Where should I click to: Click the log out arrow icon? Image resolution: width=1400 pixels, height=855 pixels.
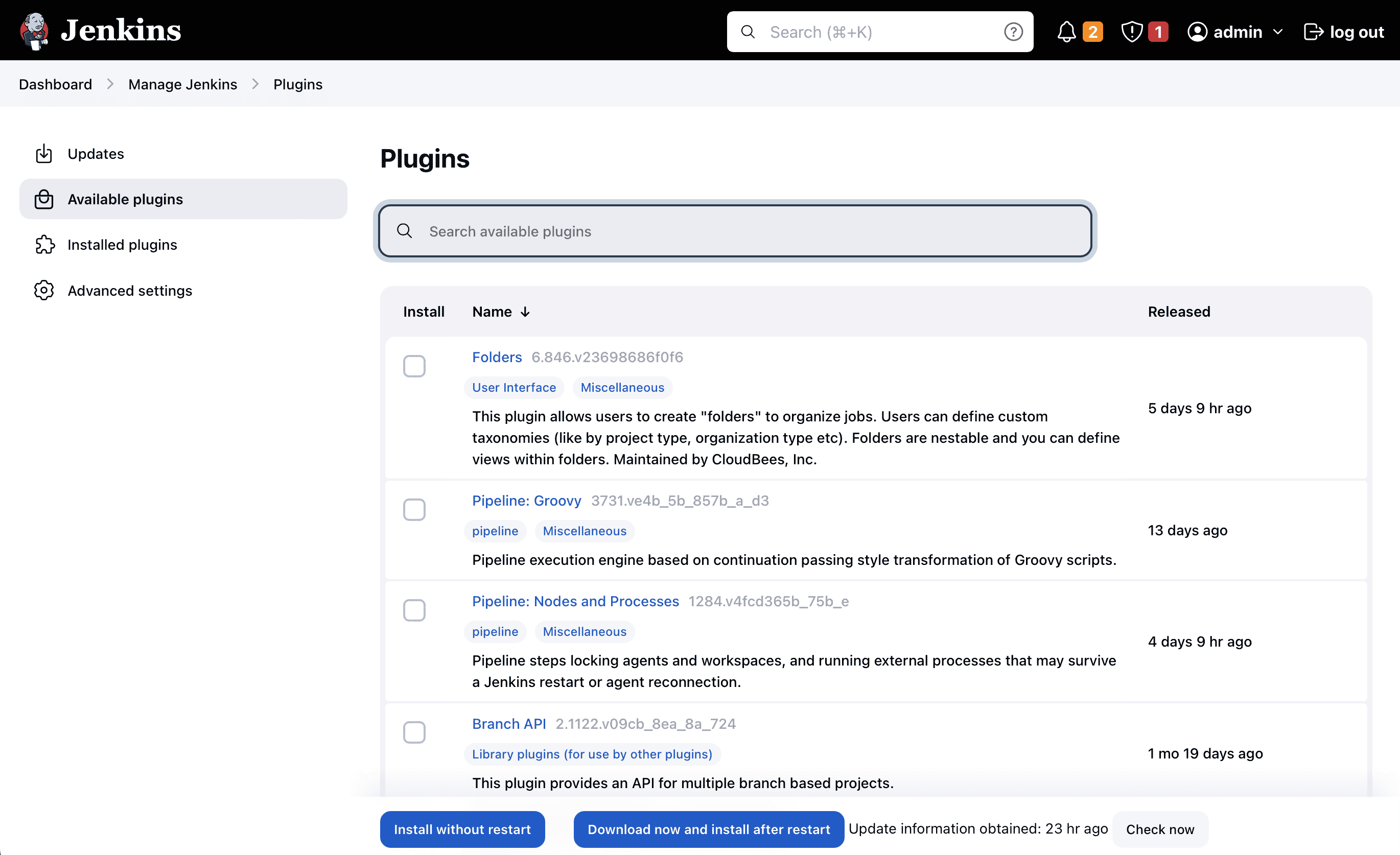pyautogui.click(x=1313, y=32)
